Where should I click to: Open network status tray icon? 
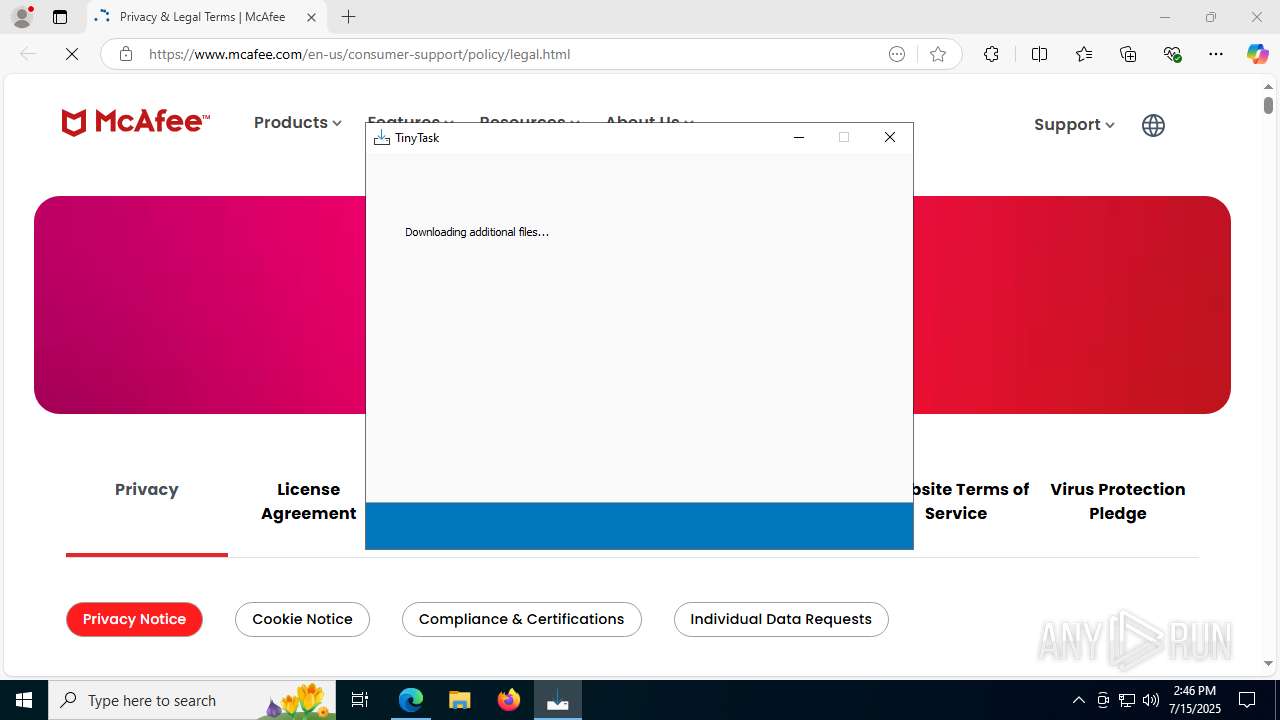[1127, 700]
